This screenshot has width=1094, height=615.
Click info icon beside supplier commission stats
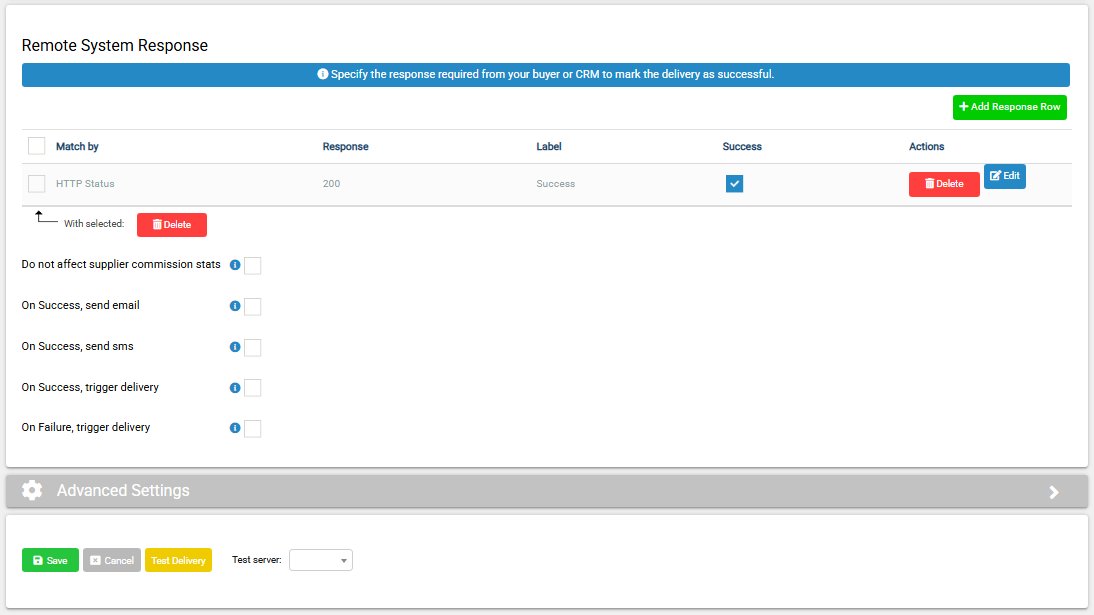click(x=235, y=265)
